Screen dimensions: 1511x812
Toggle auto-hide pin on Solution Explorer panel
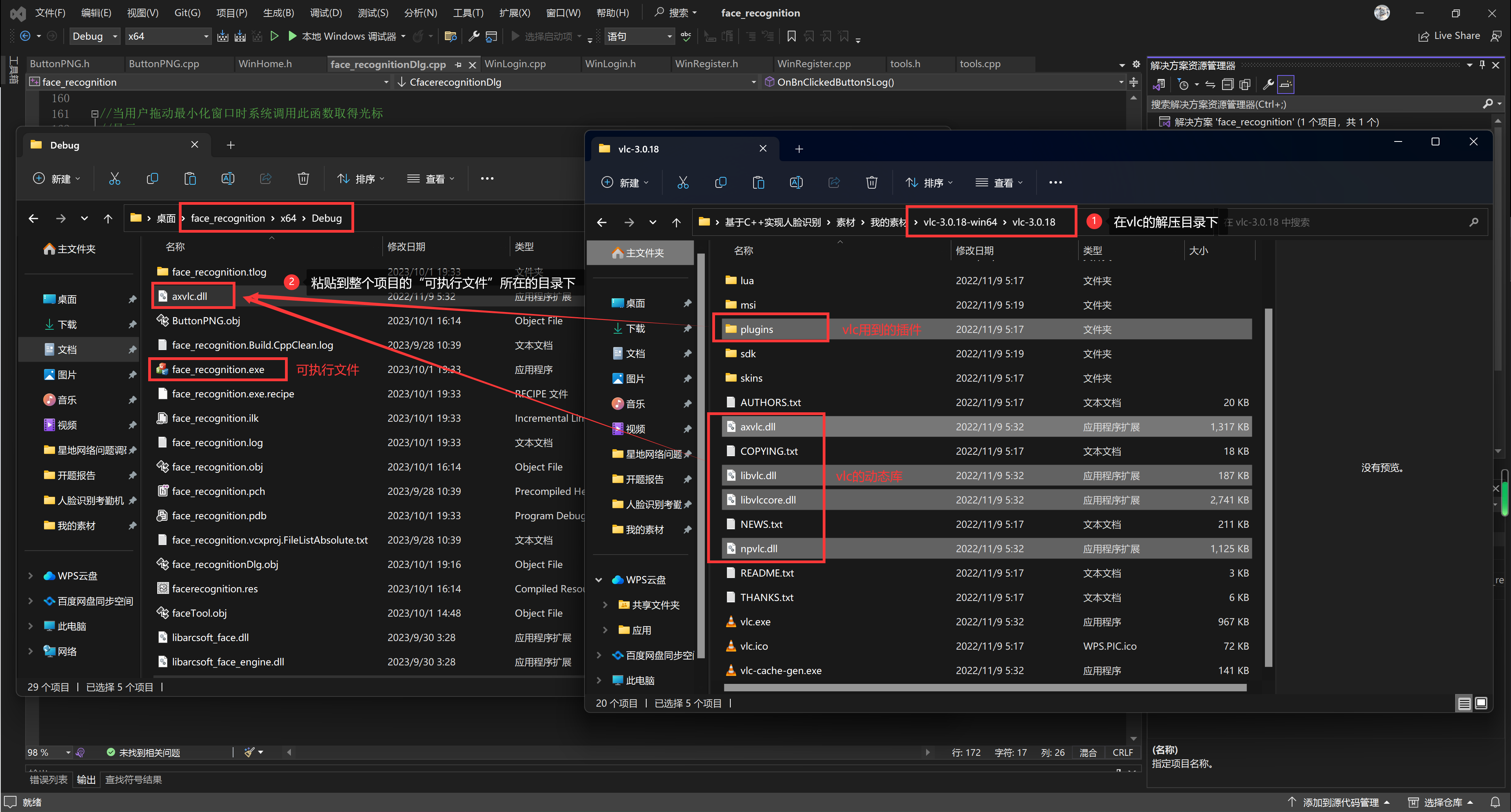tap(1482, 64)
